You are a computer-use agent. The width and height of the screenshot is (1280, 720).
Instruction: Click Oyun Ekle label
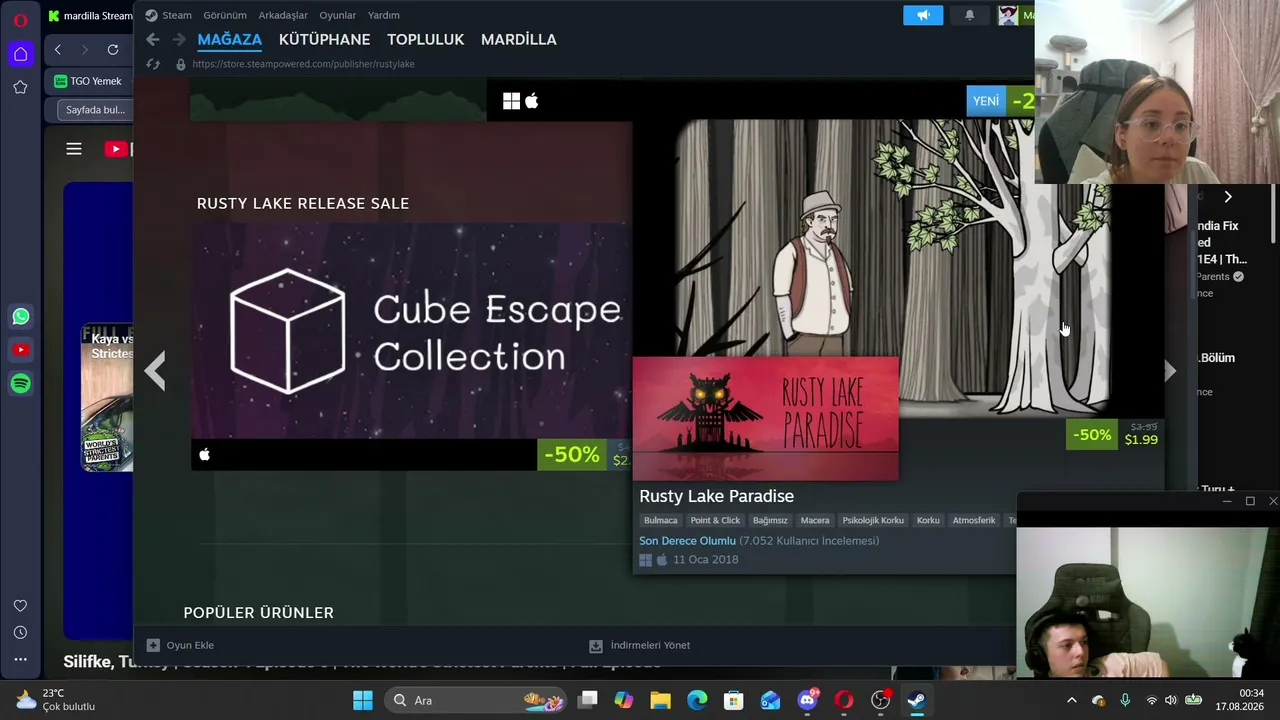[190, 645]
